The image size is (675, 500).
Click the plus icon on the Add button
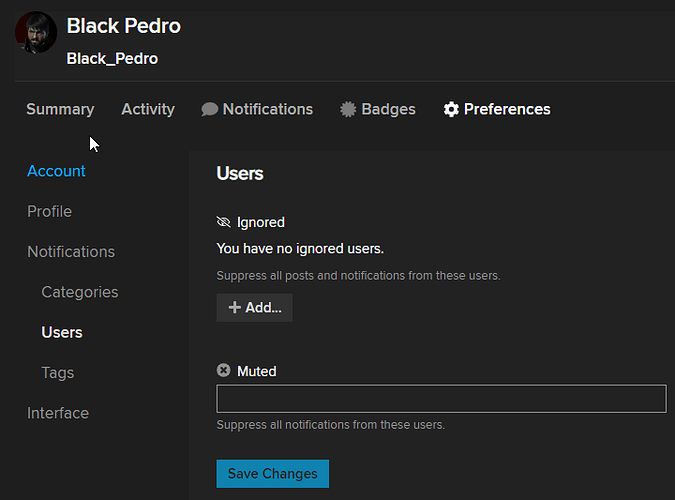[x=235, y=307]
